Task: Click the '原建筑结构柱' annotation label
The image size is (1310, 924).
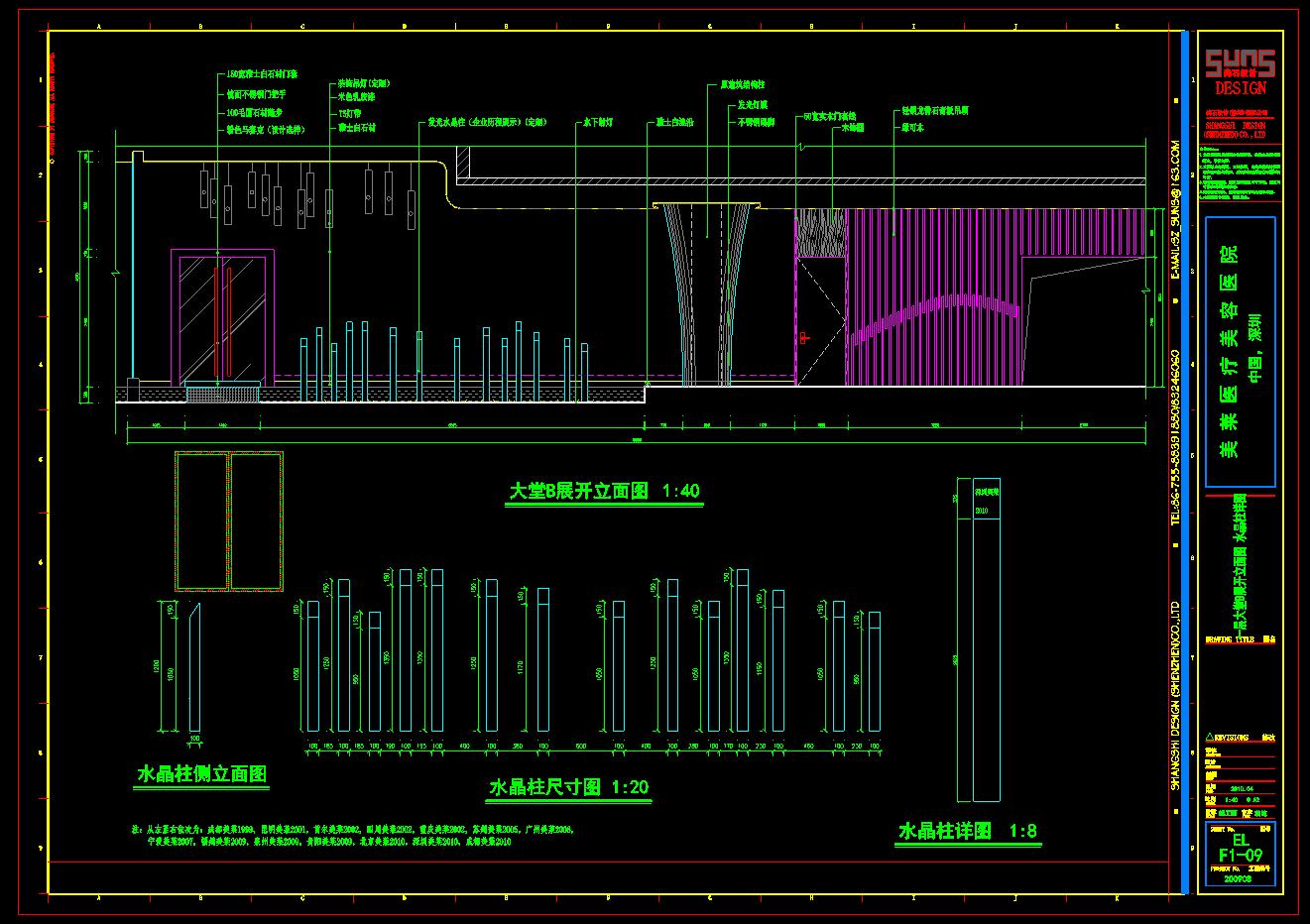Action: 743,86
